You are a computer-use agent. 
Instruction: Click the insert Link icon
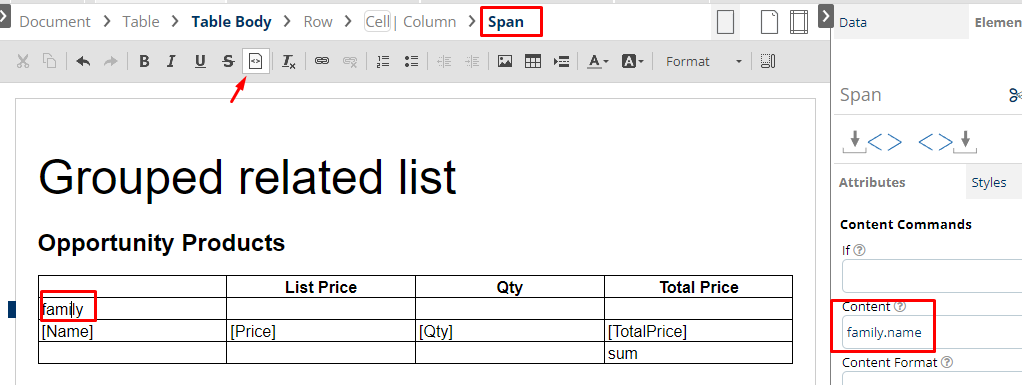click(322, 61)
